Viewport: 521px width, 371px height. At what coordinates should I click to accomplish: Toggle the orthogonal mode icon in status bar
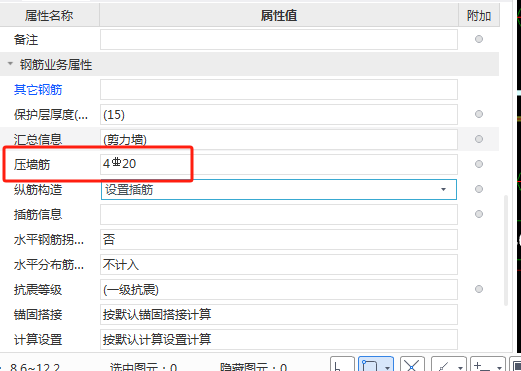(x=342, y=364)
